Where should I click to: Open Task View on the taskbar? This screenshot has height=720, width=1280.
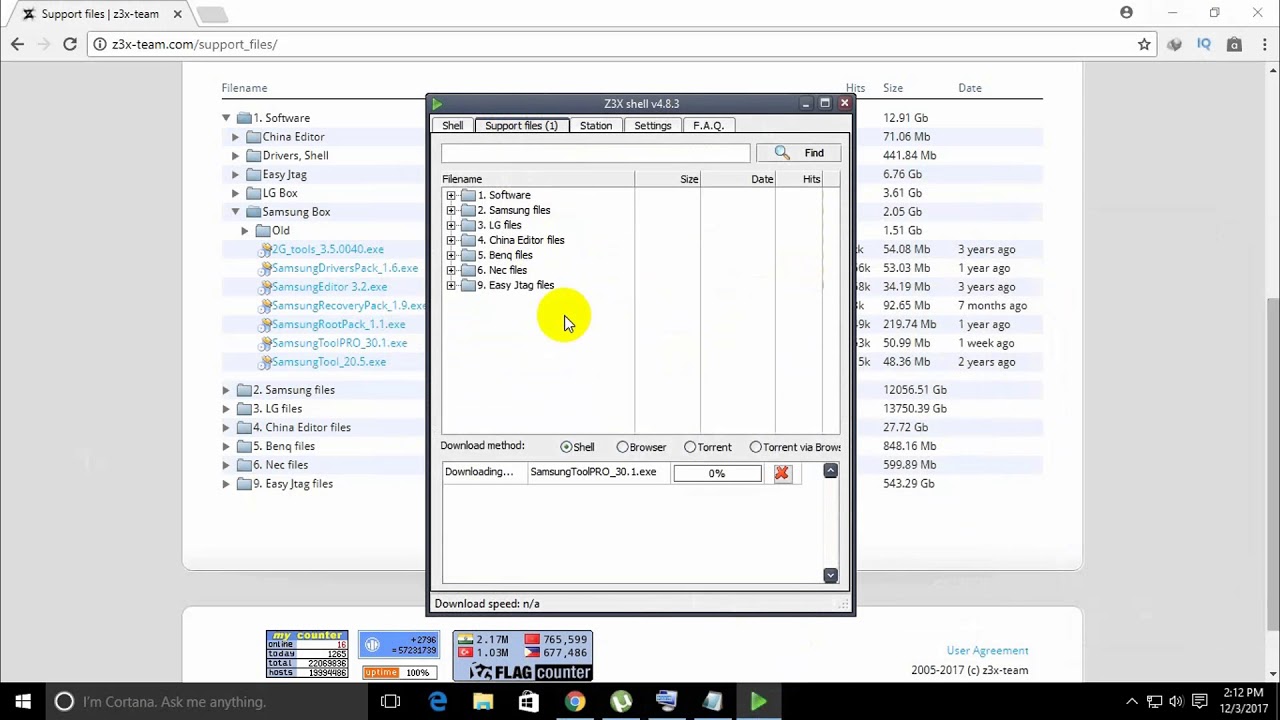[x=390, y=702]
